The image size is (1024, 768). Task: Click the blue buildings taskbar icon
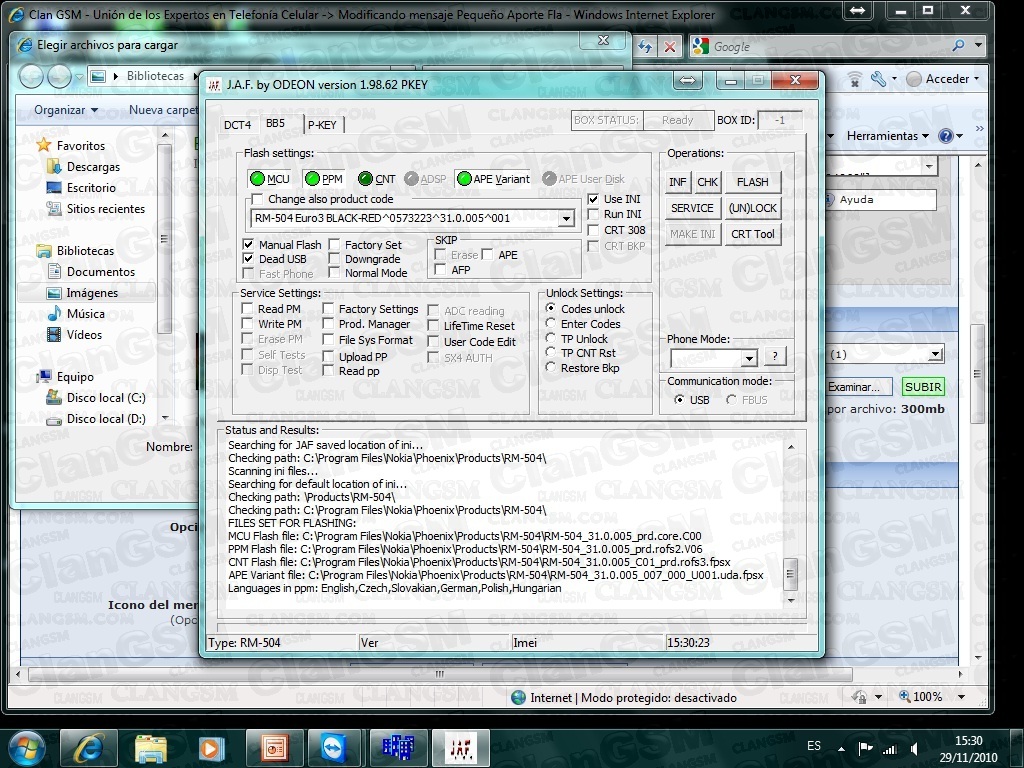point(398,748)
